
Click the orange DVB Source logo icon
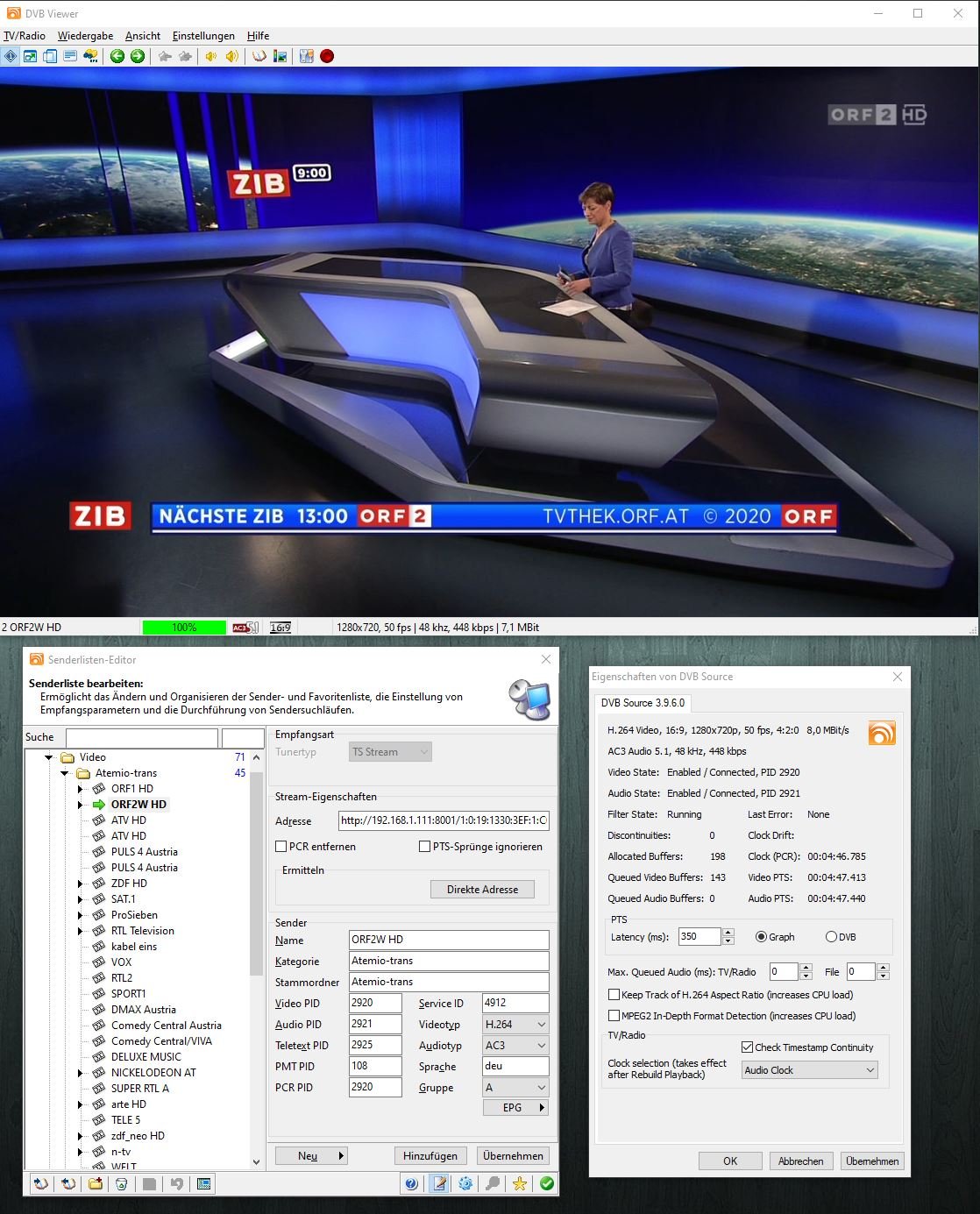tap(882, 733)
